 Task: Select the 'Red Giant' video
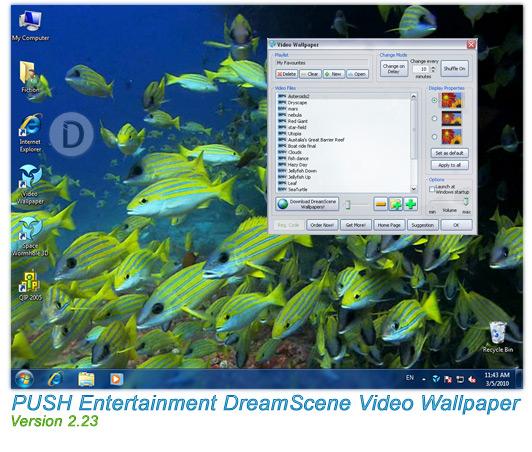click(343, 121)
